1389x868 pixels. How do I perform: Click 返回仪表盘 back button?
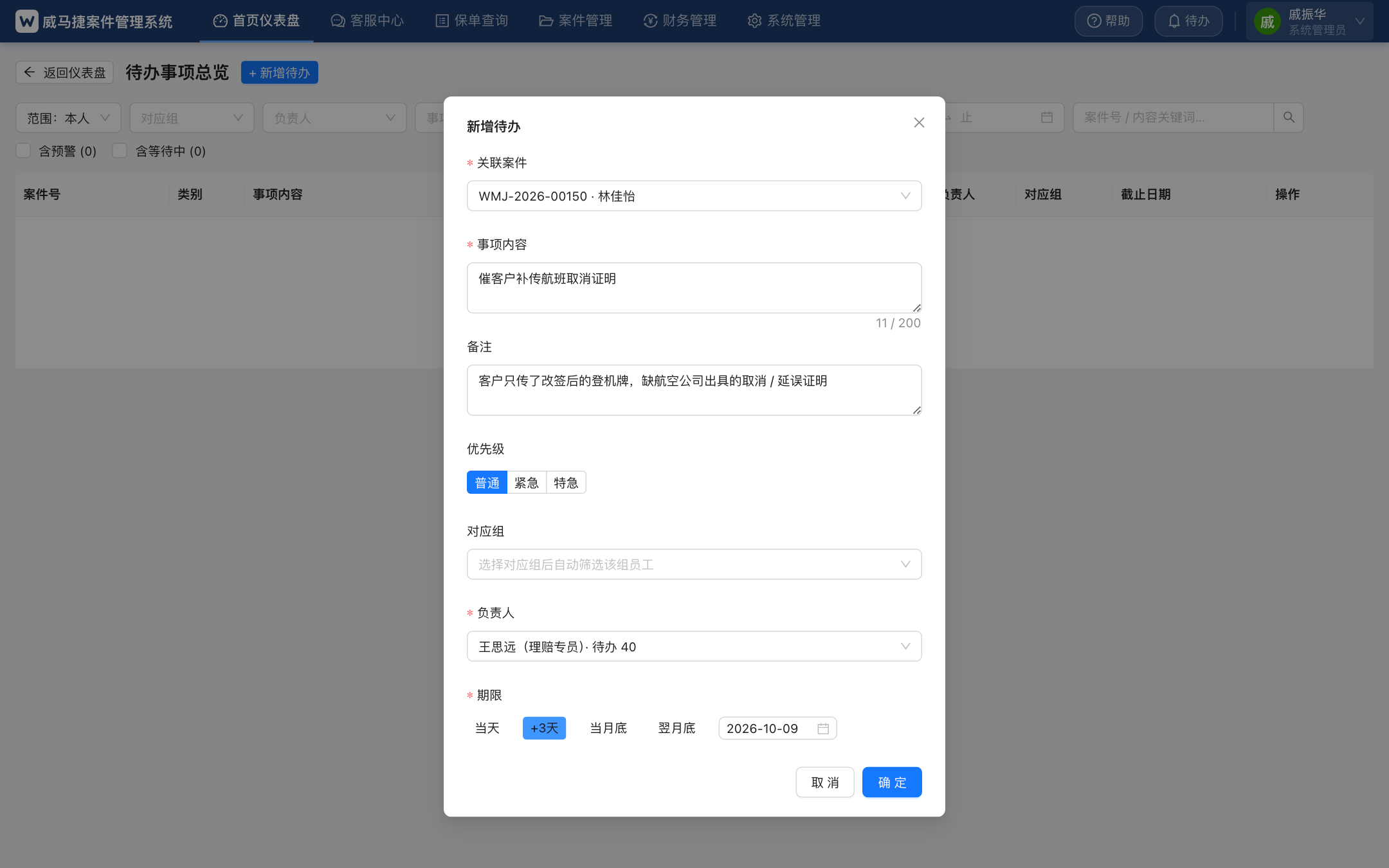pyautogui.click(x=64, y=73)
